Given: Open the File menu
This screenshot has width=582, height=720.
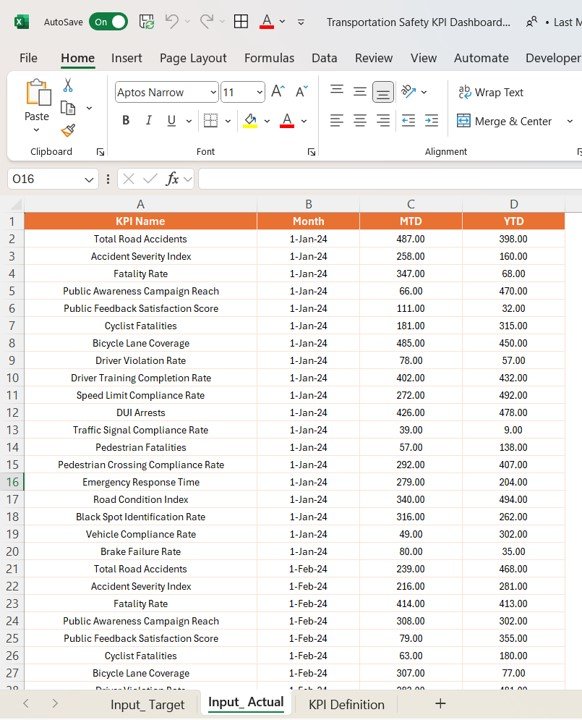Looking at the screenshot, I should 28,58.
